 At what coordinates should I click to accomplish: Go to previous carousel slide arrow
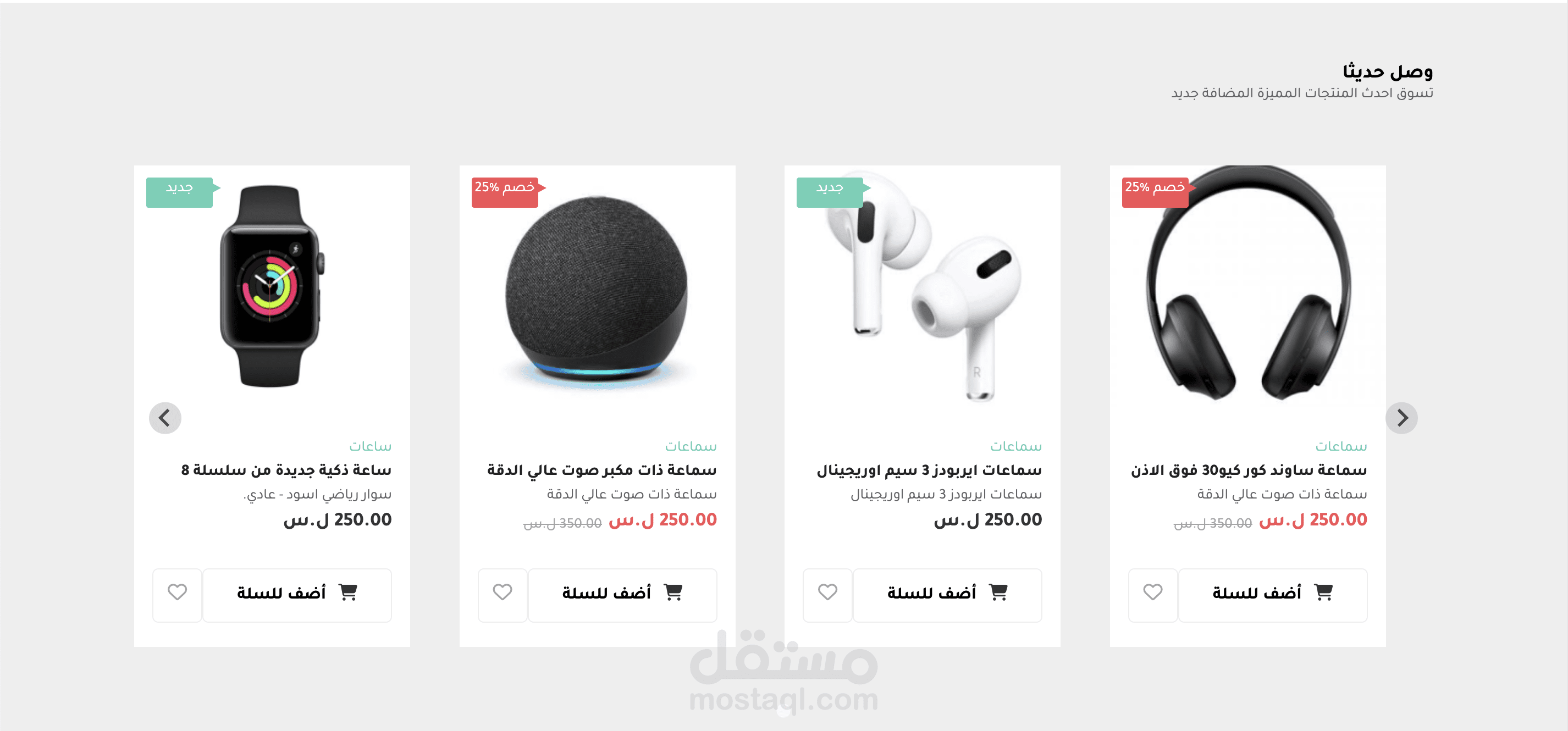(x=165, y=418)
